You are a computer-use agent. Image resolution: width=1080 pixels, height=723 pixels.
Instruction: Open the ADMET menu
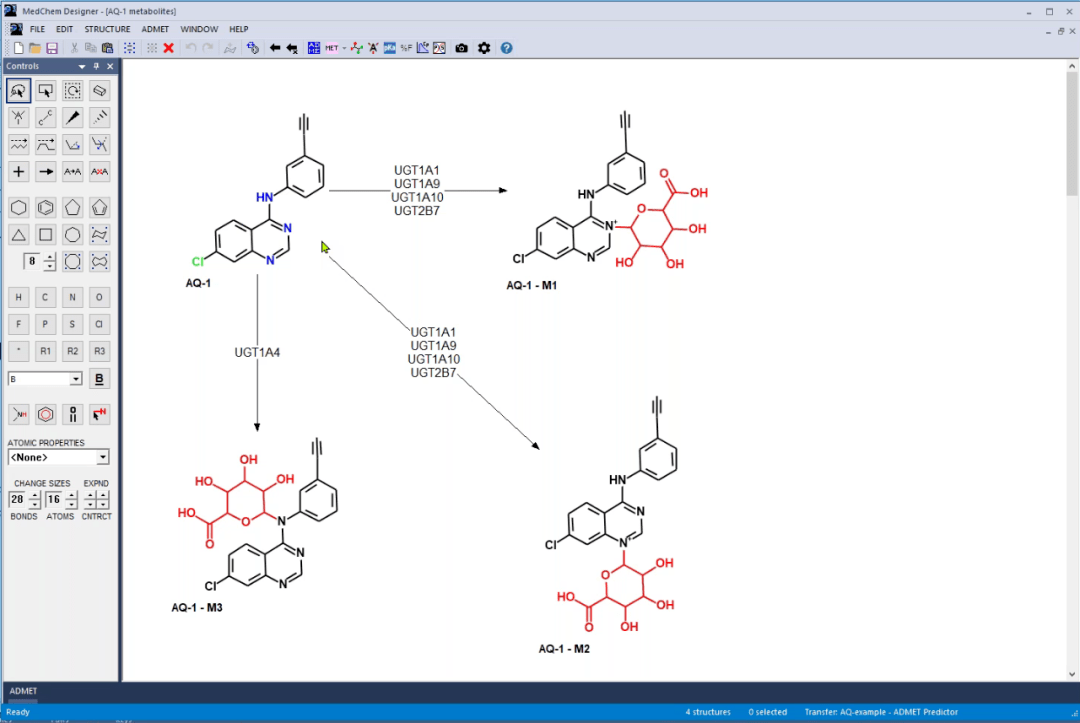click(155, 30)
